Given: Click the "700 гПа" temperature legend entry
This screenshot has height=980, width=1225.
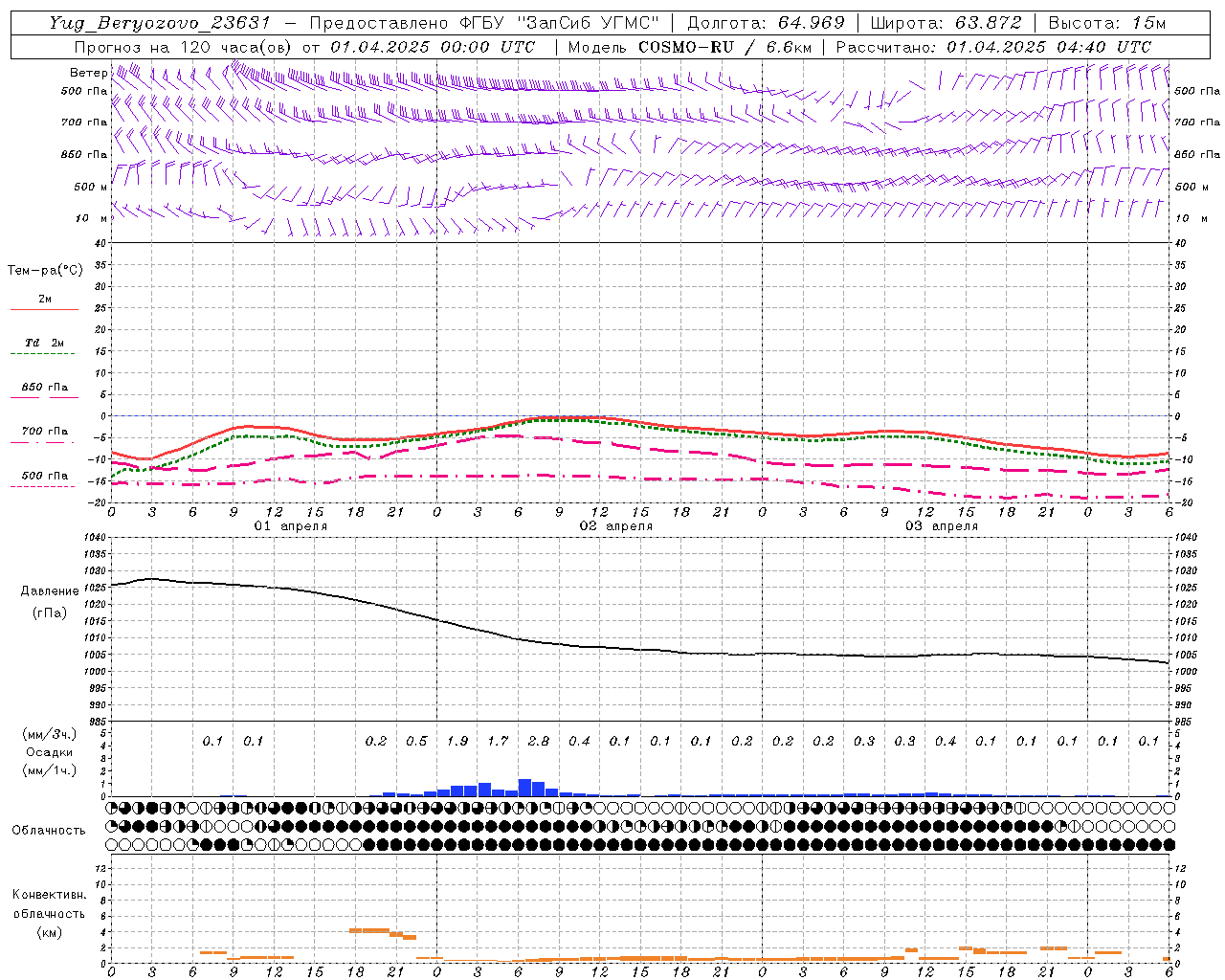Looking at the screenshot, I should (x=45, y=432).
